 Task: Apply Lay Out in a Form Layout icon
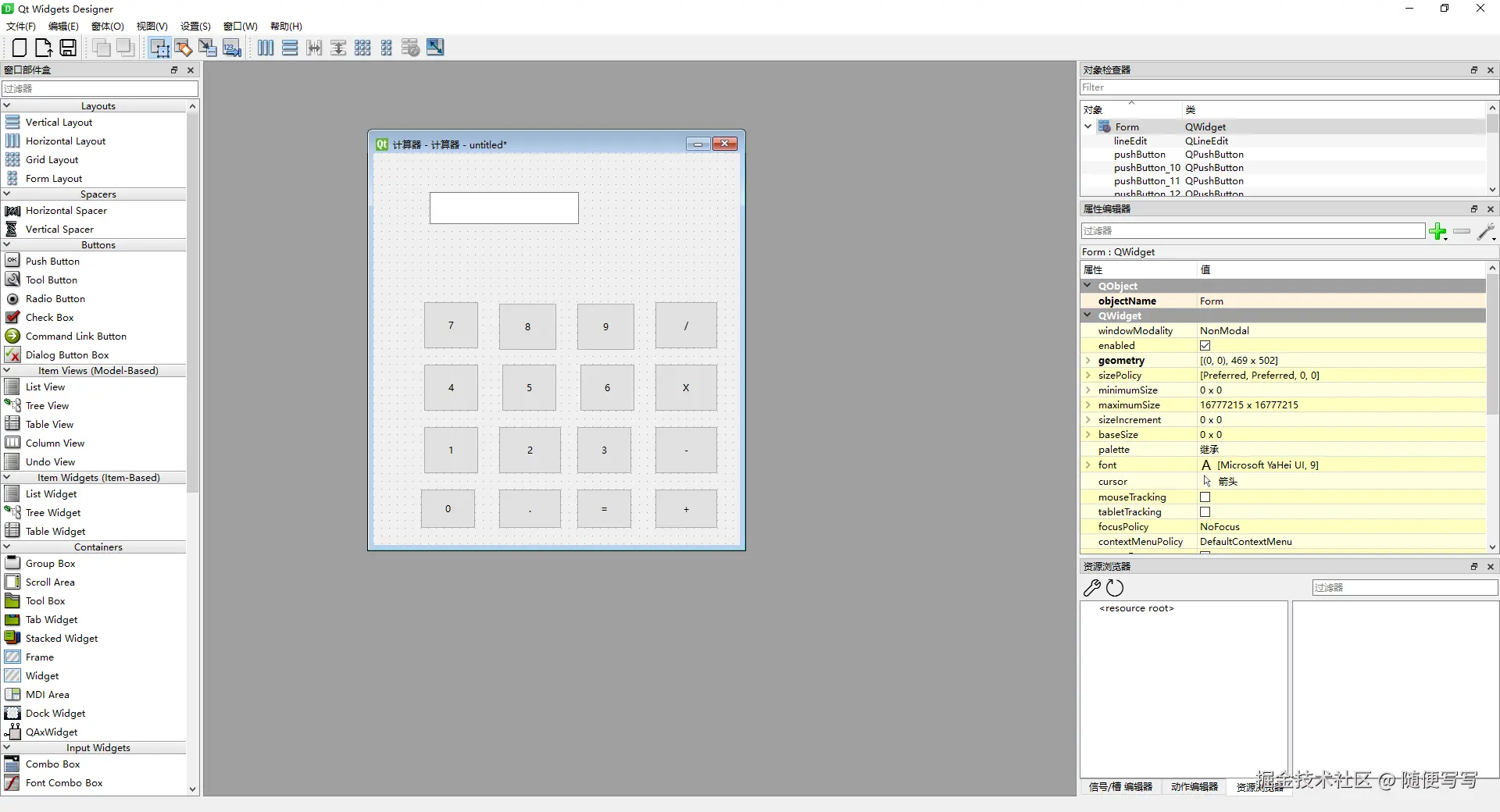coord(387,48)
